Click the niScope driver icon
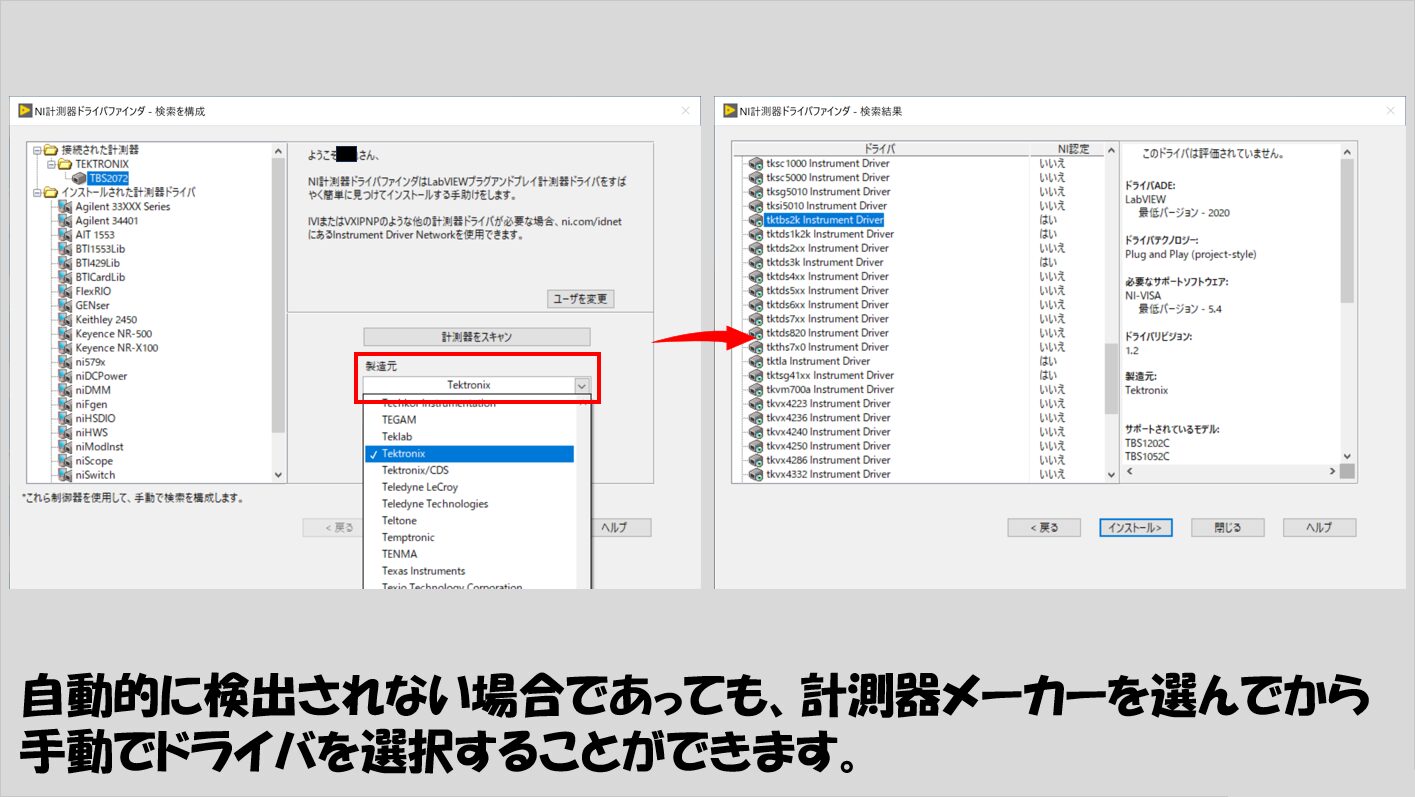 pos(65,461)
